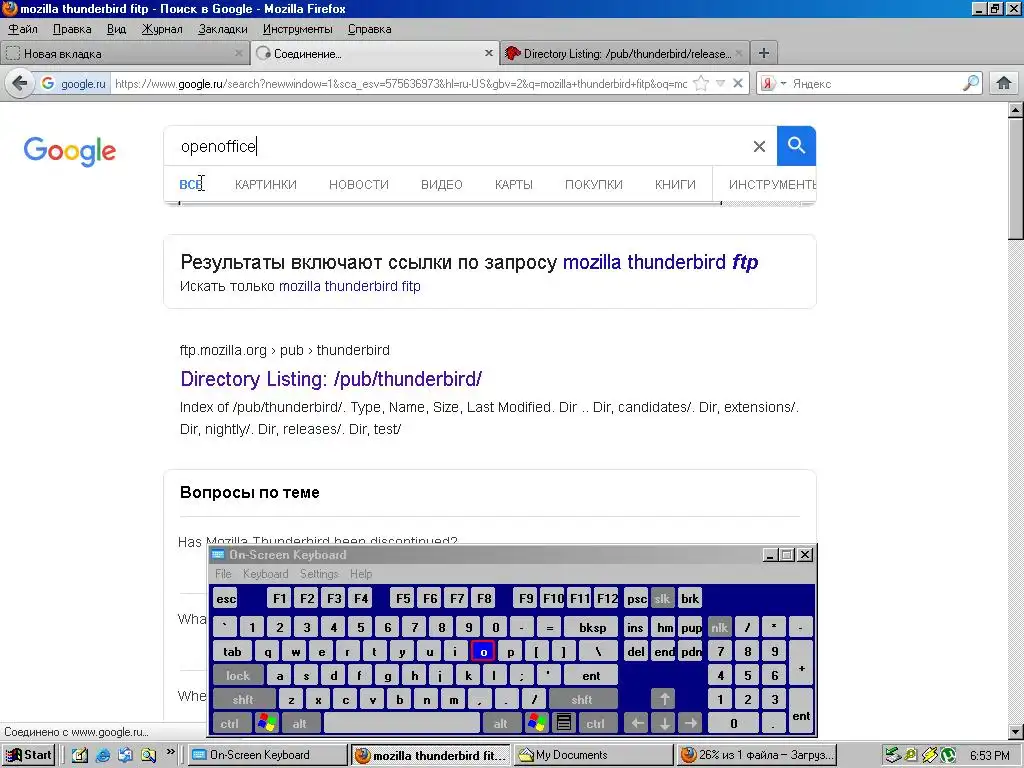Click the Firefox home button
The width and height of the screenshot is (1024, 768).
tap(1004, 84)
